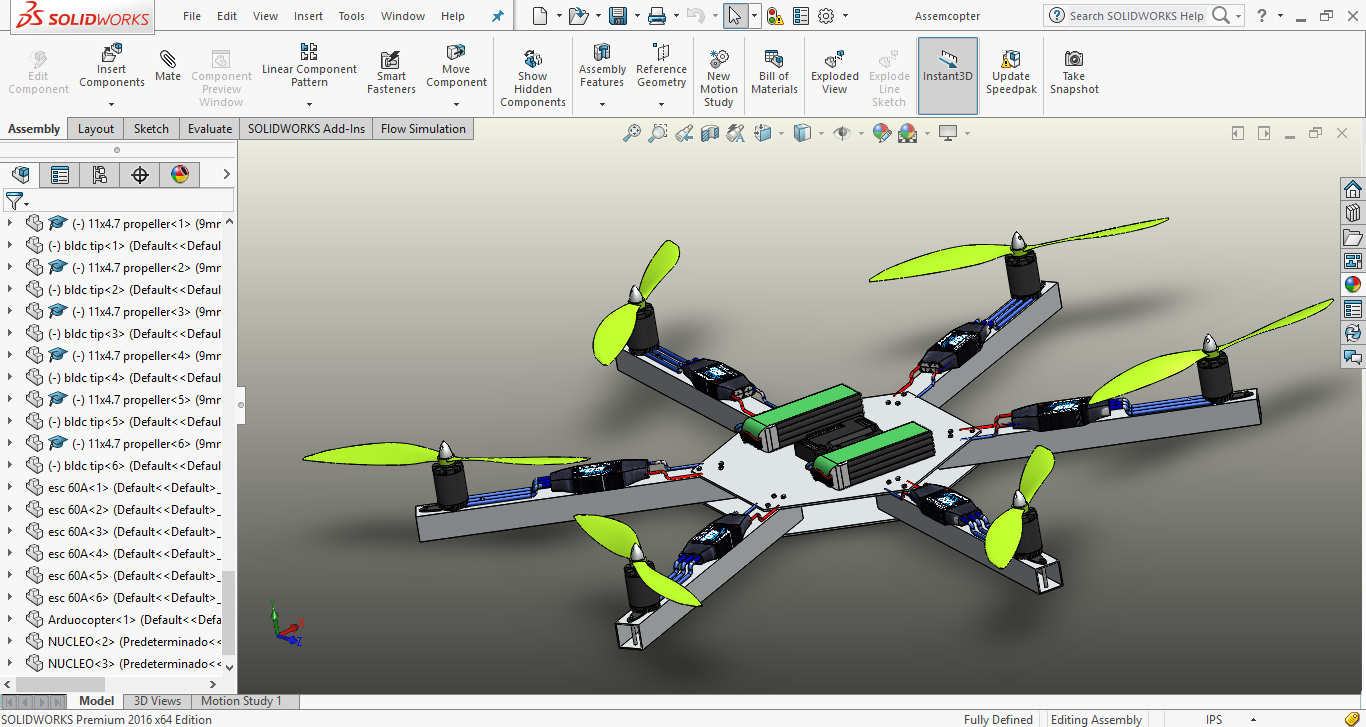Open Assembly Features tool
The height and width of the screenshot is (727, 1366).
(602, 66)
